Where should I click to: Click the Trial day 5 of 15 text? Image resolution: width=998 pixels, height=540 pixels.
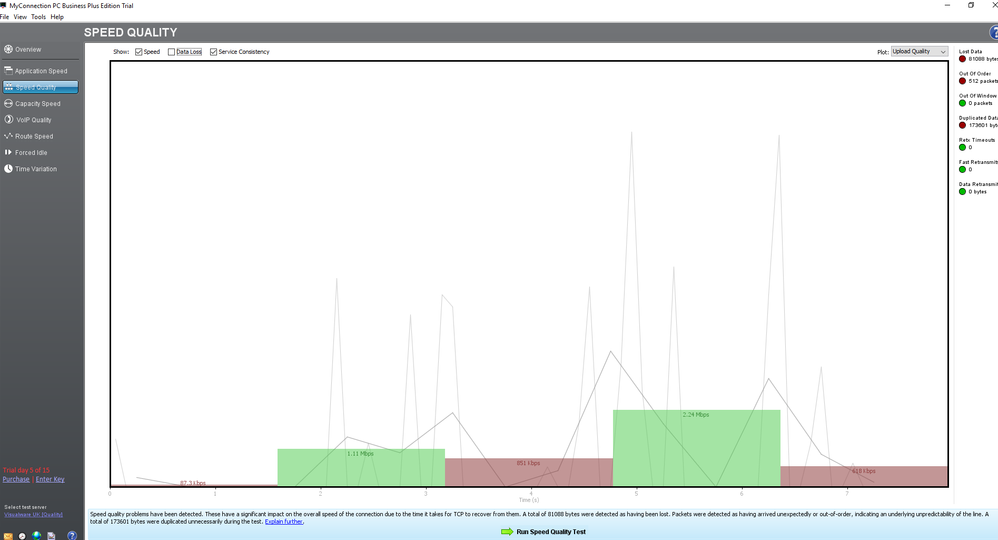pos(26,471)
